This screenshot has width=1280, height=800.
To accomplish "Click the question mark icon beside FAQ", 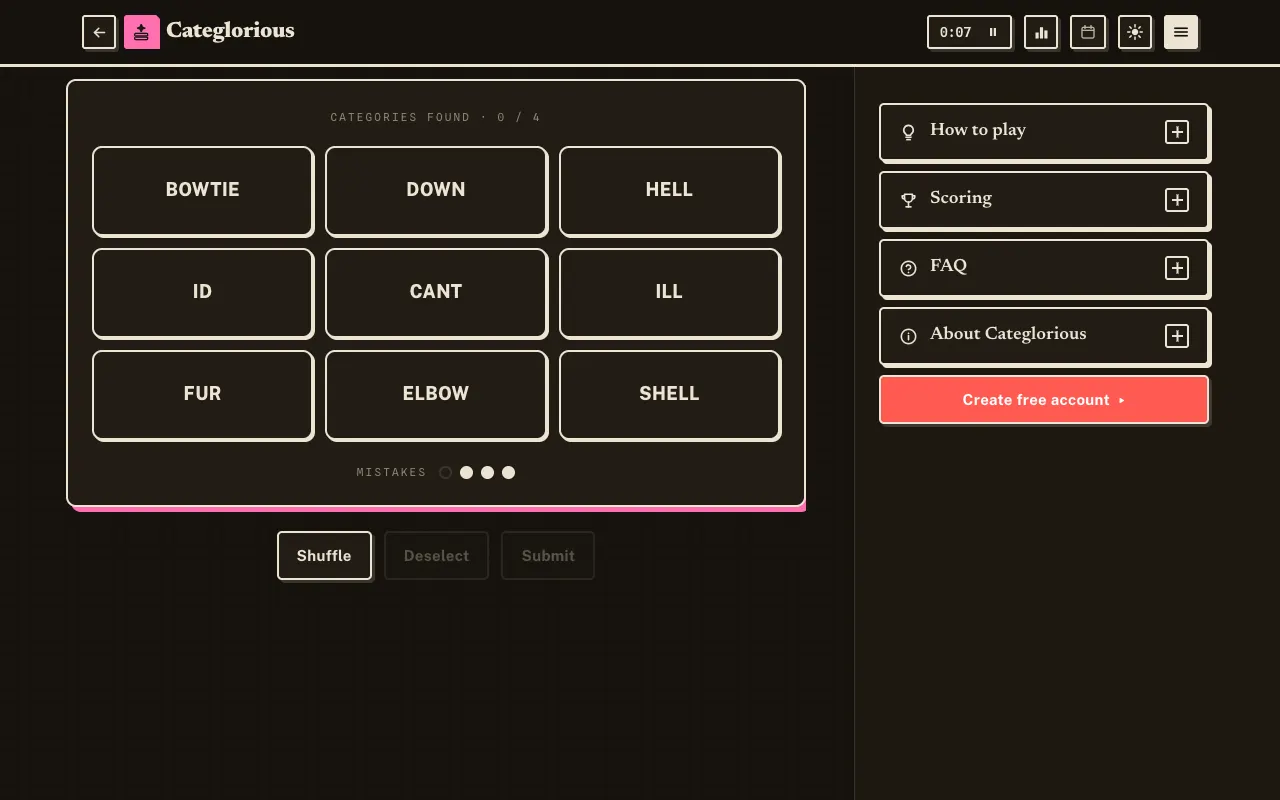I will pos(908,268).
